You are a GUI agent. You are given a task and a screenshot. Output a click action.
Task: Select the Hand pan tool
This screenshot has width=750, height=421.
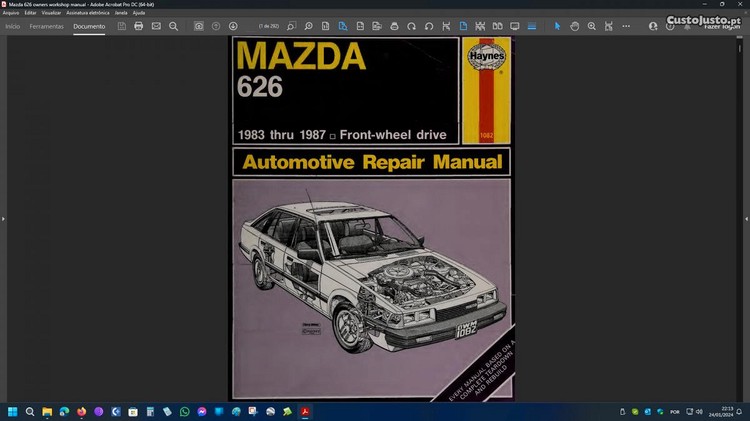coord(575,26)
